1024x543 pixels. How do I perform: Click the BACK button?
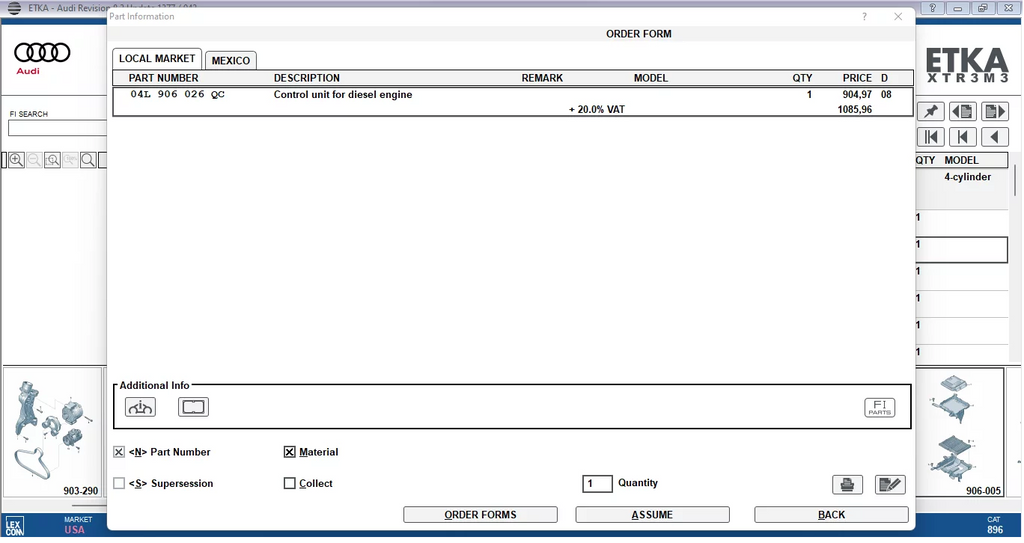pyautogui.click(x=831, y=514)
